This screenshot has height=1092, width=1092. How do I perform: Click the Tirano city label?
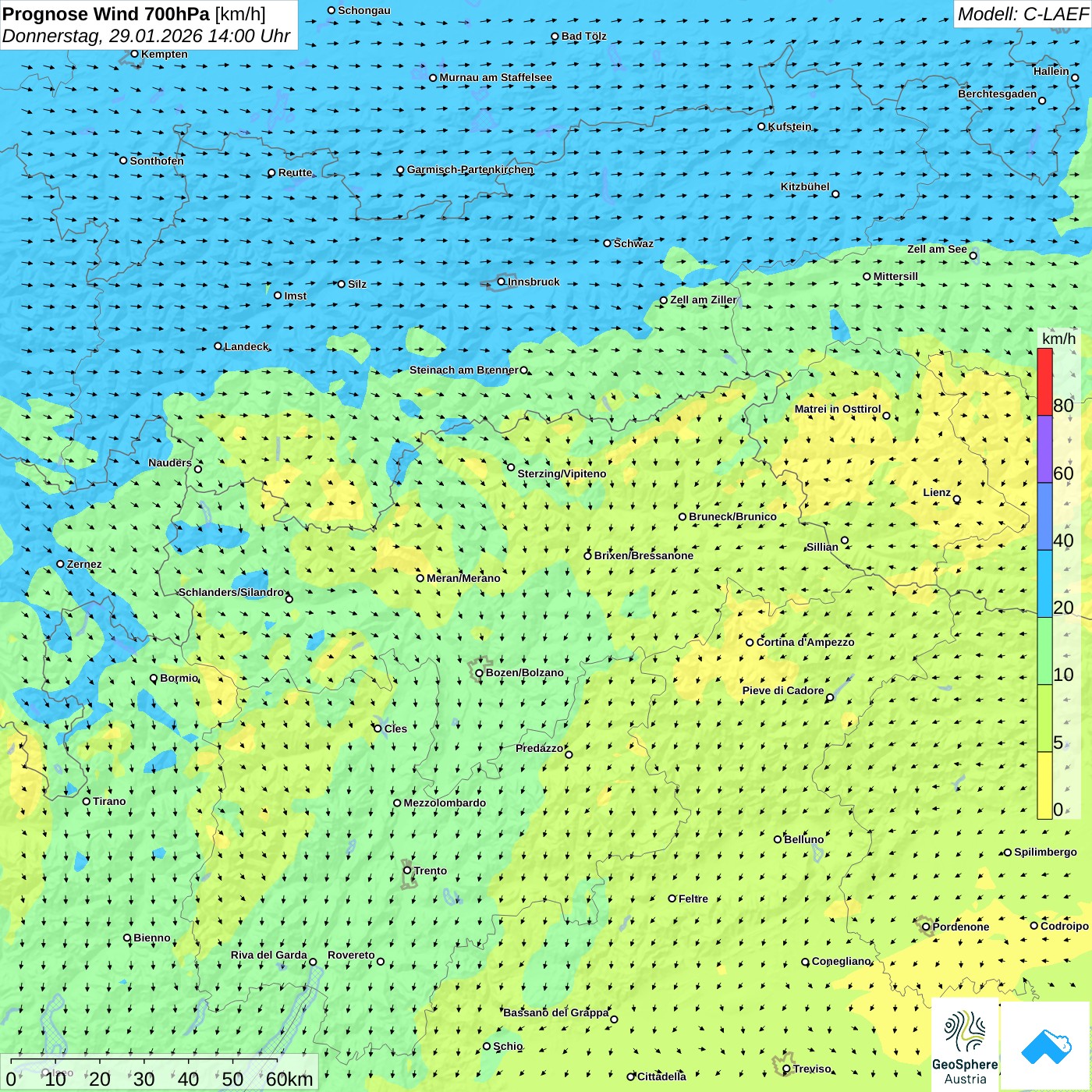pos(109,801)
